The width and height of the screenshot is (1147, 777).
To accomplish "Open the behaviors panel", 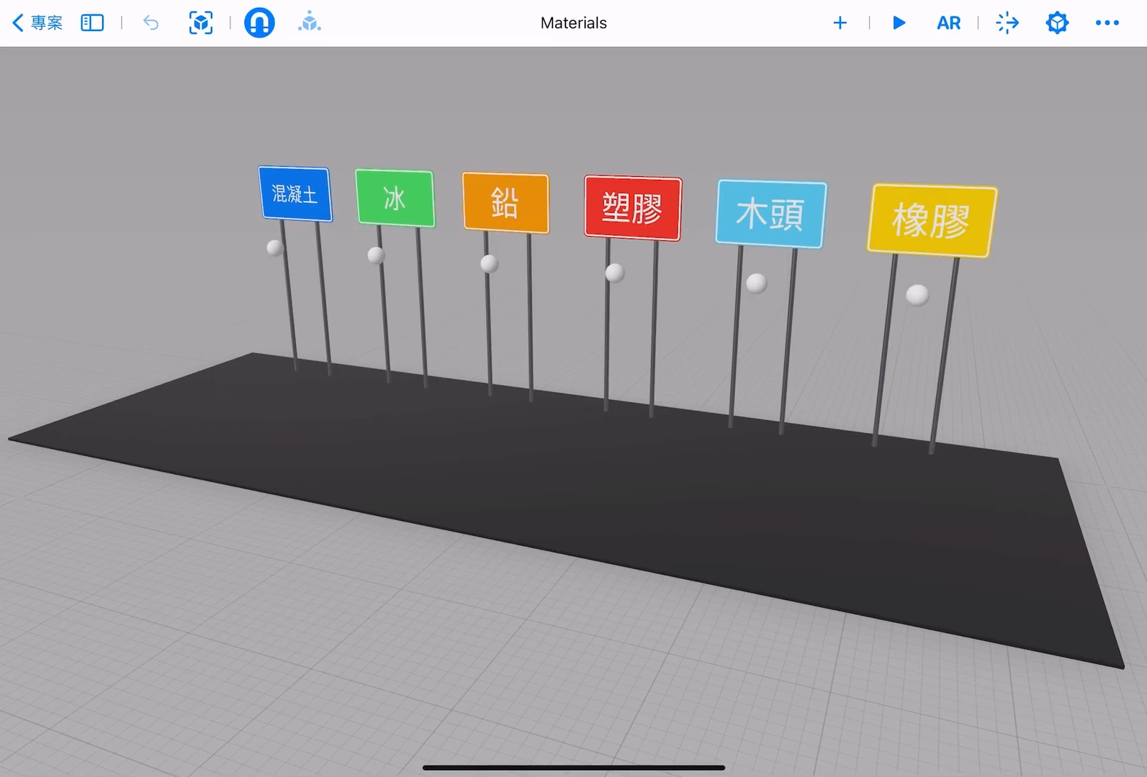I will [1007, 23].
